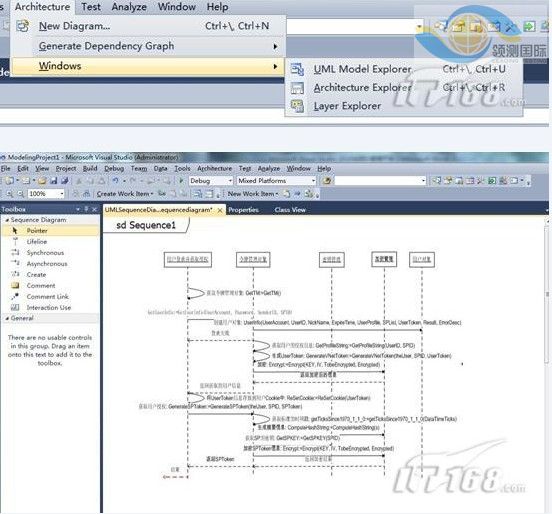Click the Layer Explorer menu icon
The width and height of the screenshot is (552, 514).
(x=297, y=106)
